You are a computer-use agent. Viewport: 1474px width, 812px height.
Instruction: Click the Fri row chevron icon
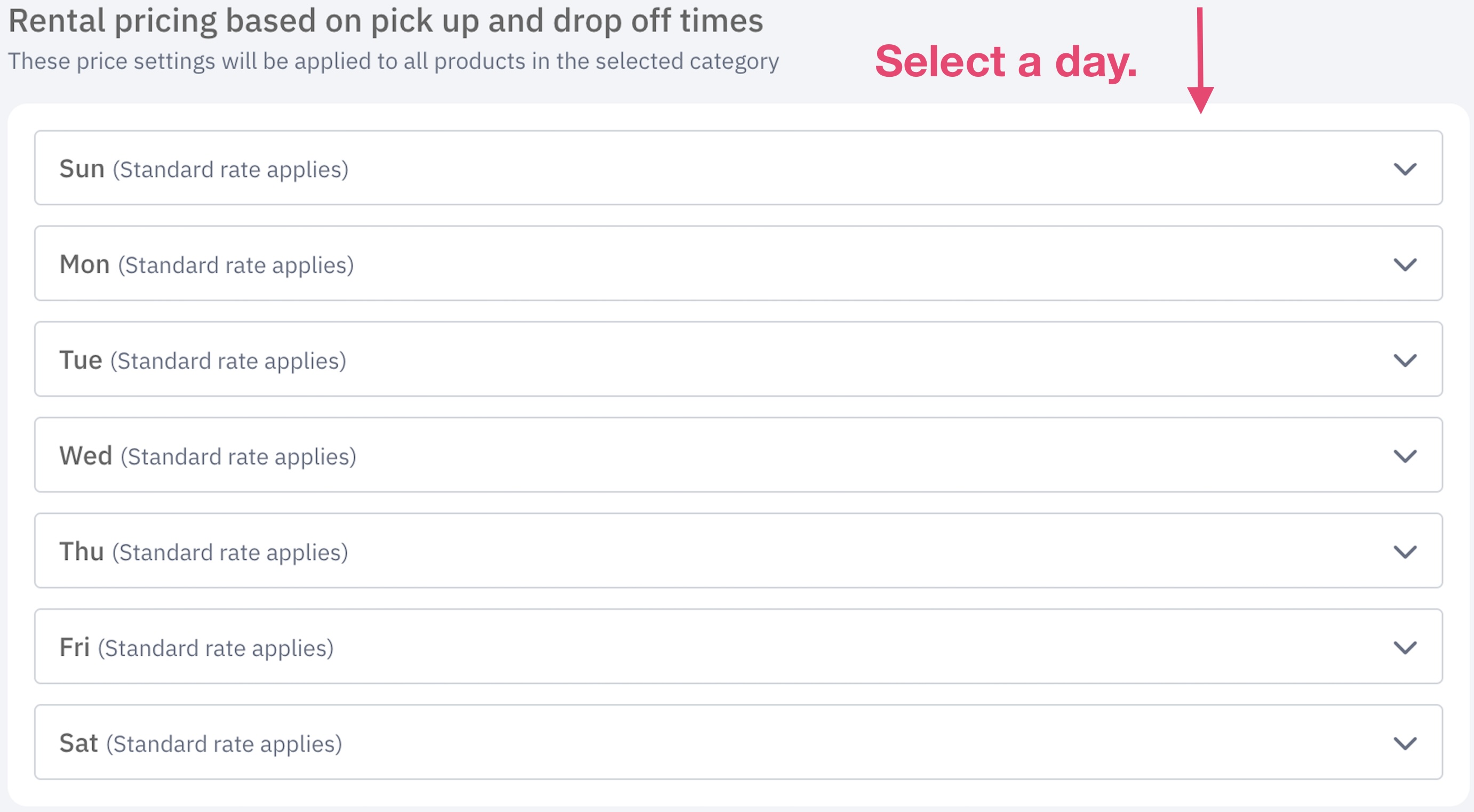coord(1405,647)
